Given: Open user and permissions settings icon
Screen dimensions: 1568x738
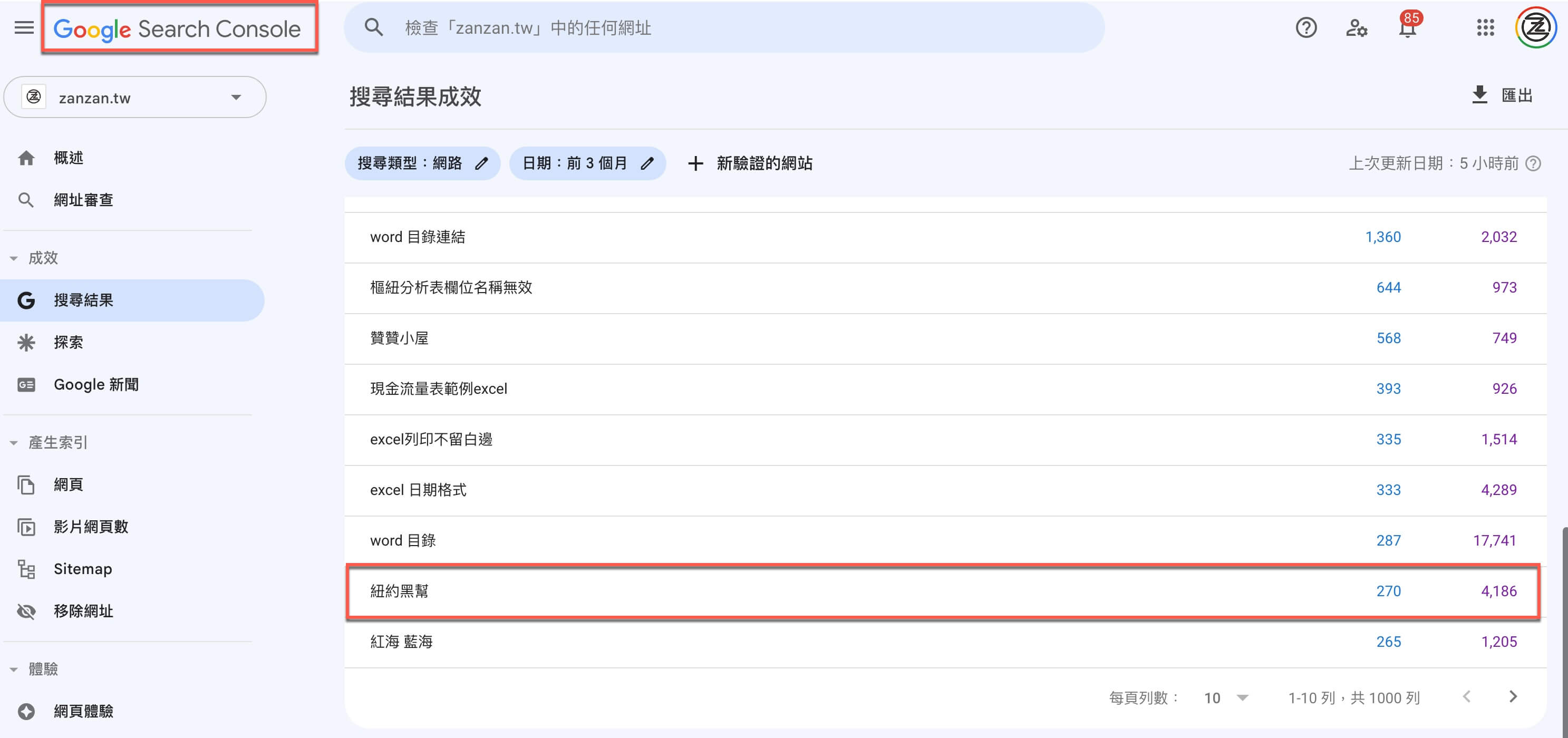Looking at the screenshot, I should [1357, 27].
